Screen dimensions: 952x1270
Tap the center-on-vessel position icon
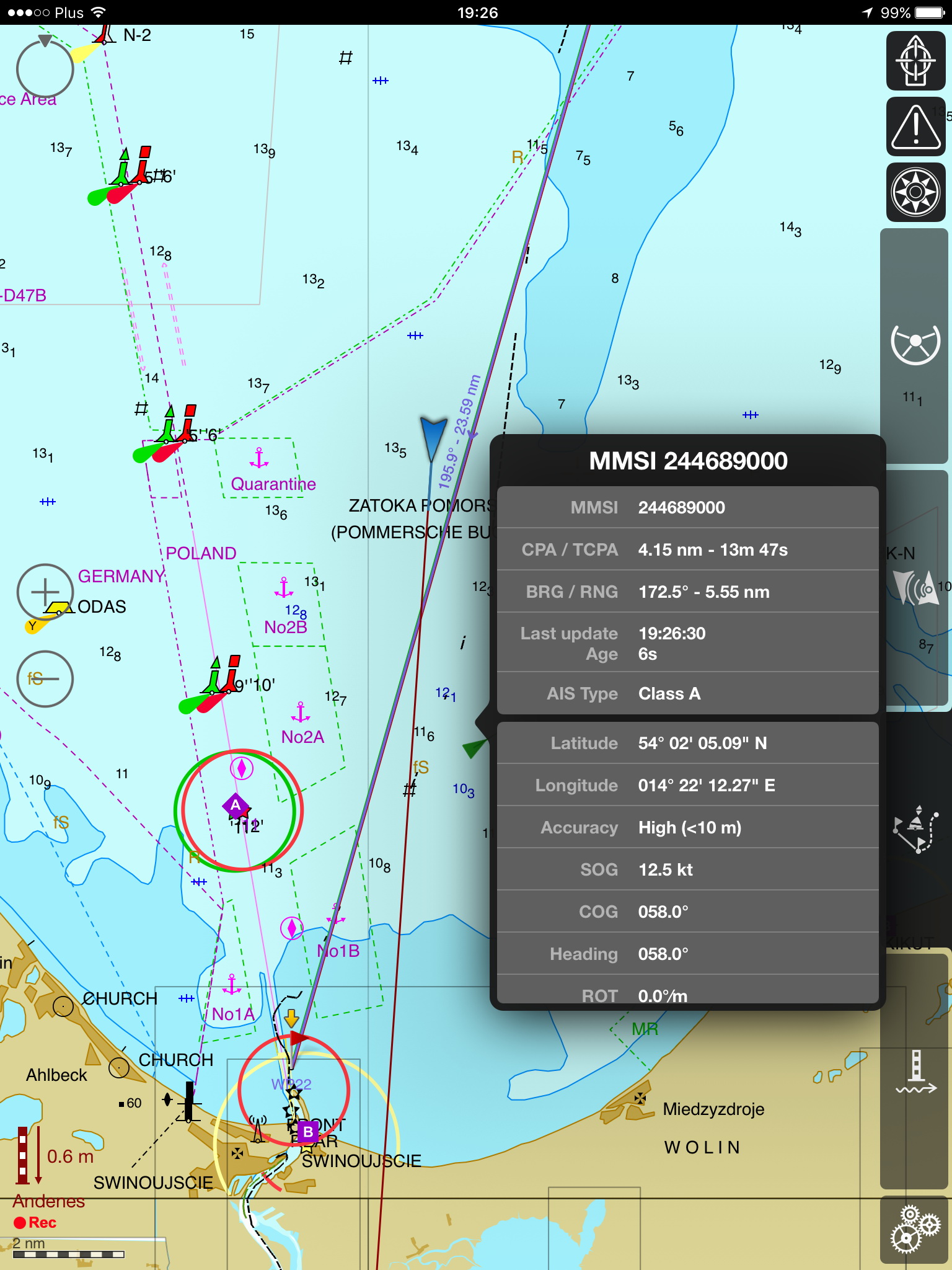(x=915, y=61)
